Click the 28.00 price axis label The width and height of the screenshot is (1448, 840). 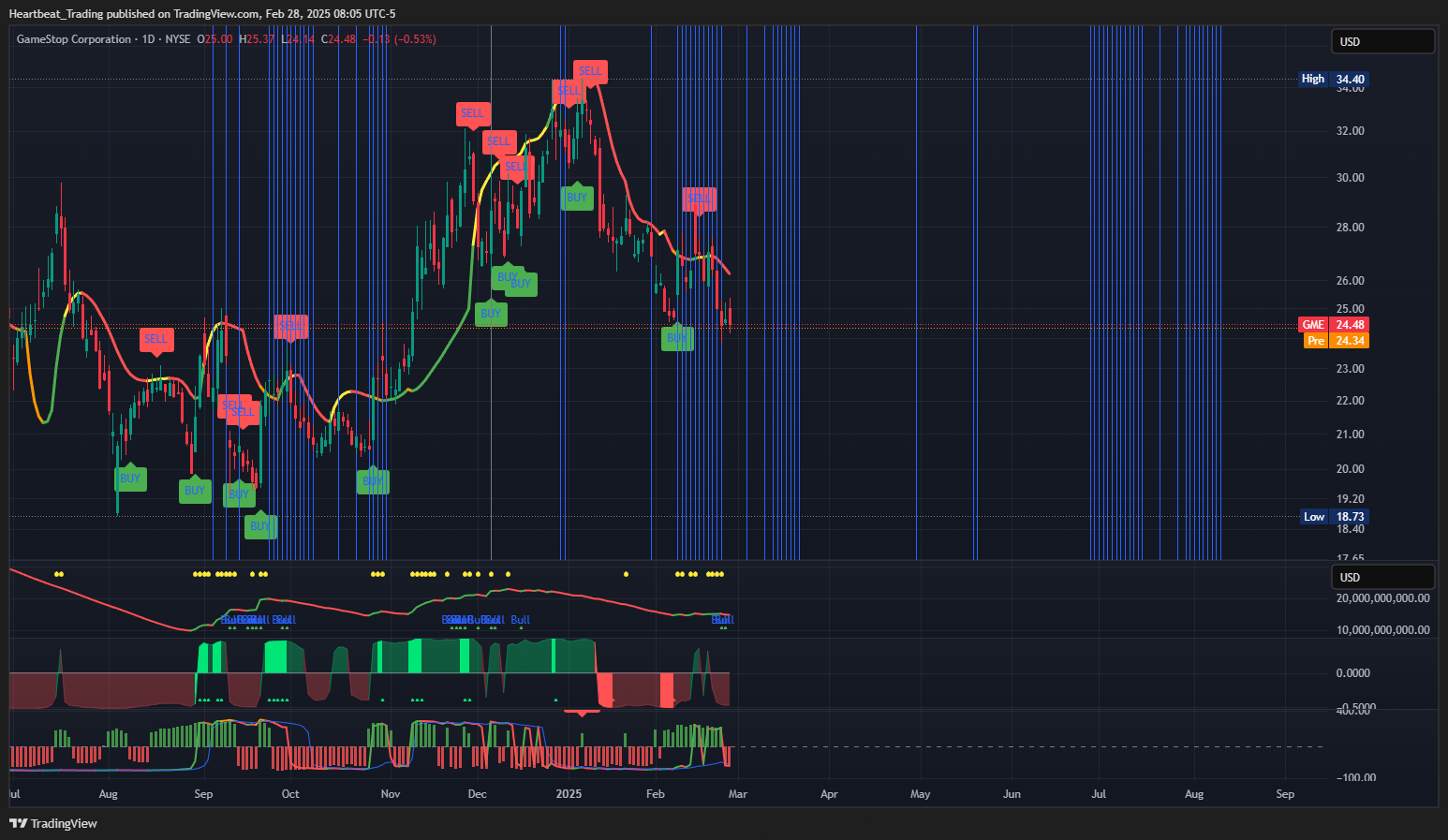(x=1350, y=228)
